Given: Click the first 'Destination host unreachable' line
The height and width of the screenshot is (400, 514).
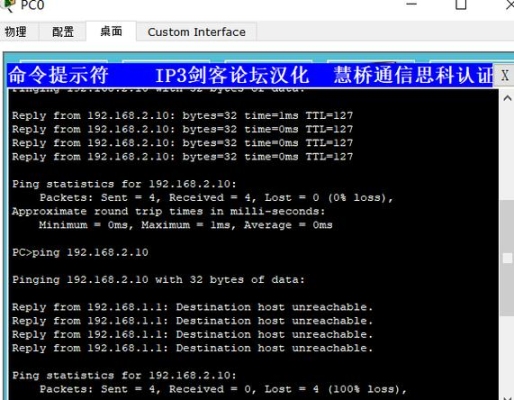Looking at the screenshot, I should pyautogui.click(x=192, y=307).
